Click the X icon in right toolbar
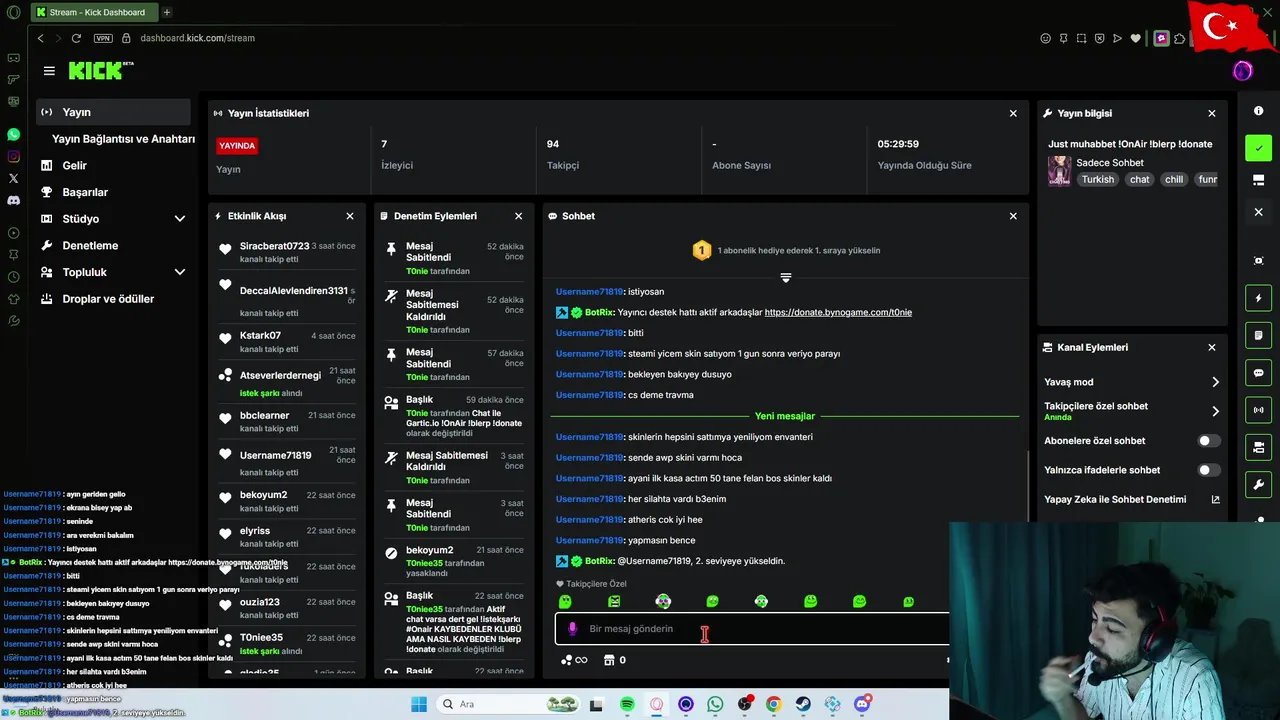Viewport: 1280px width, 720px height. (x=1258, y=212)
